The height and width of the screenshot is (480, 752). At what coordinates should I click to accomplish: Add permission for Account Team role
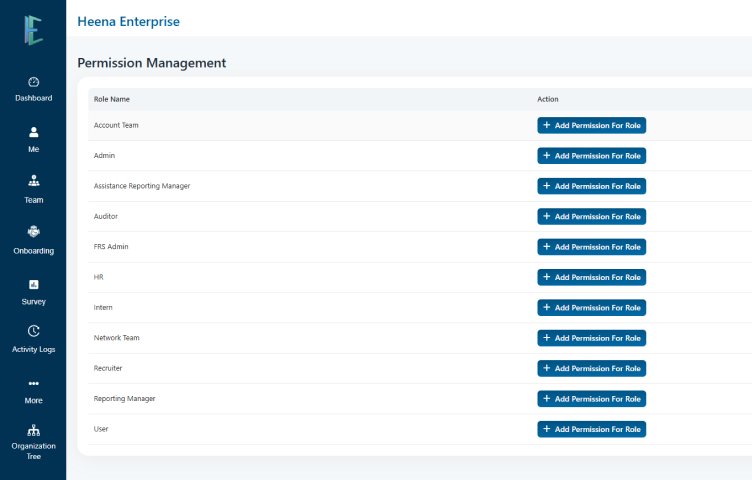pos(591,125)
